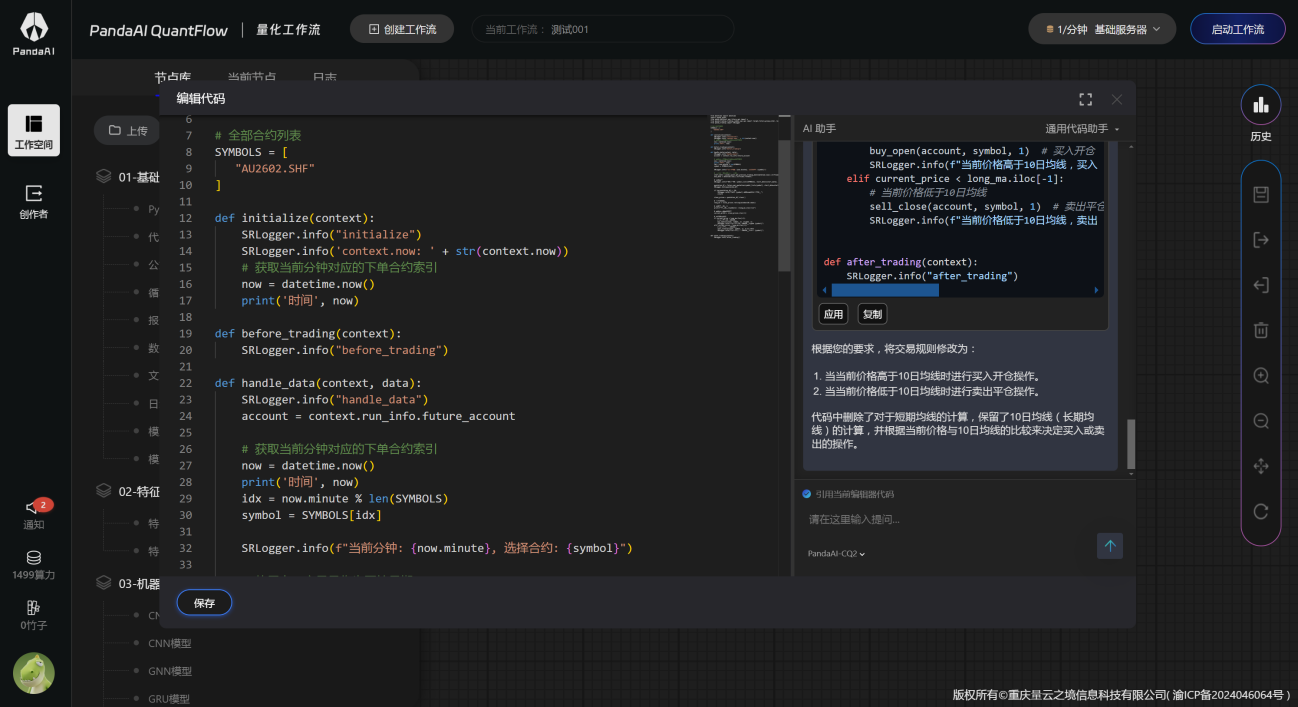
Task: Click the 02-特征 layers icon
Action: [103, 491]
